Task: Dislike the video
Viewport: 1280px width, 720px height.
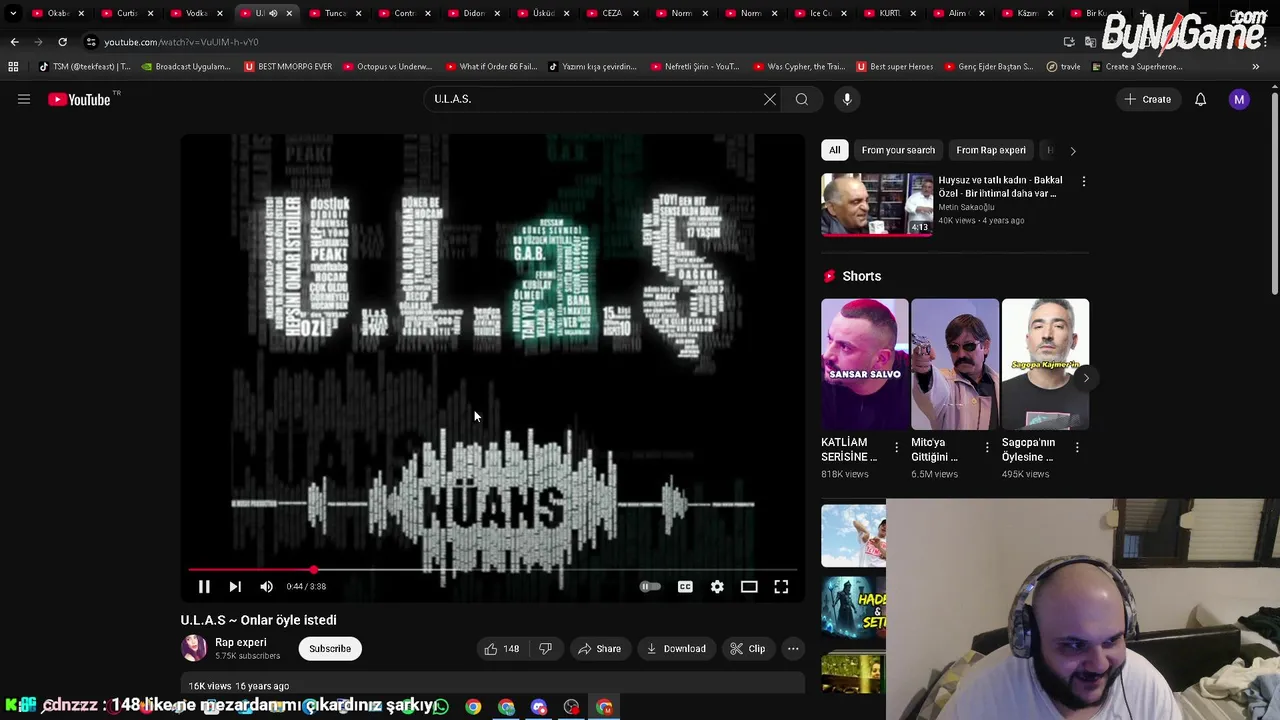Action: tap(545, 649)
